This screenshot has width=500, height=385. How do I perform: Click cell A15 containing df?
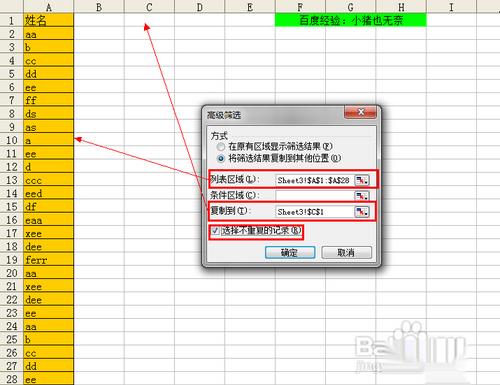click(49, 207)
